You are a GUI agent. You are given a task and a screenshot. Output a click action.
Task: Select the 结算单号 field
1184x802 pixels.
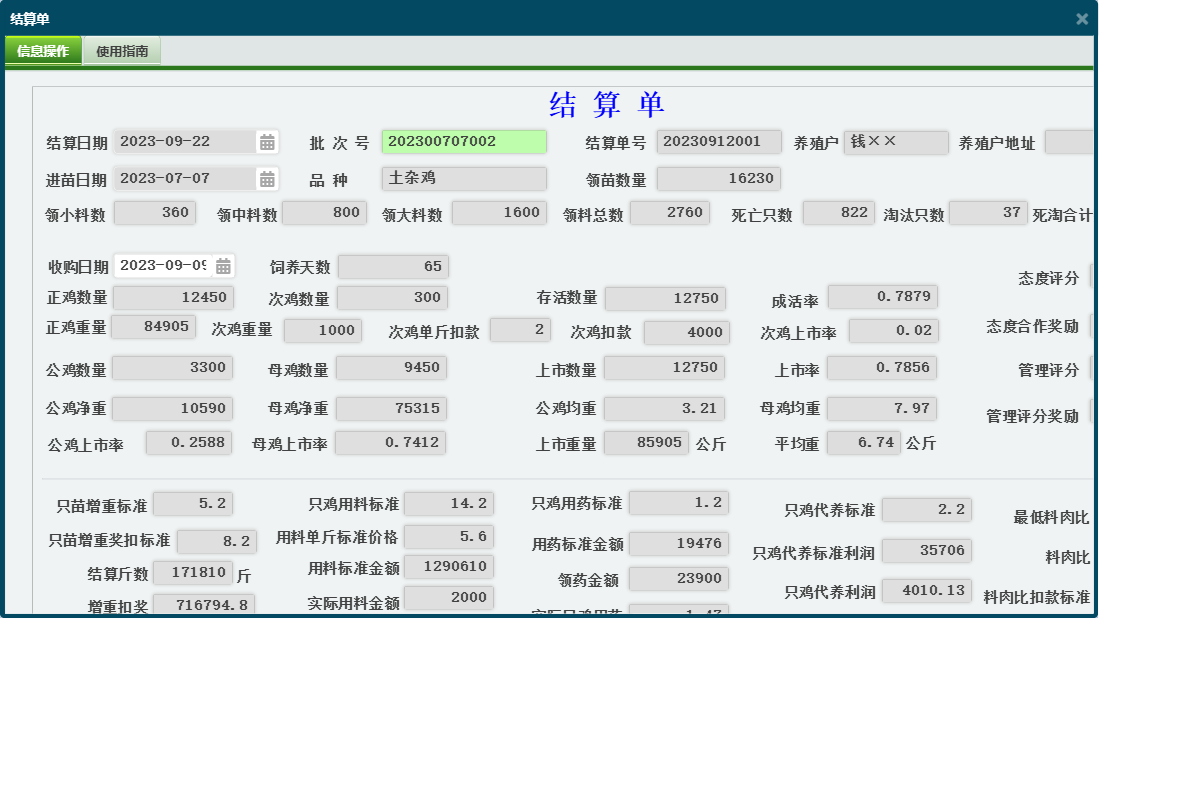[x=719, y=141]
